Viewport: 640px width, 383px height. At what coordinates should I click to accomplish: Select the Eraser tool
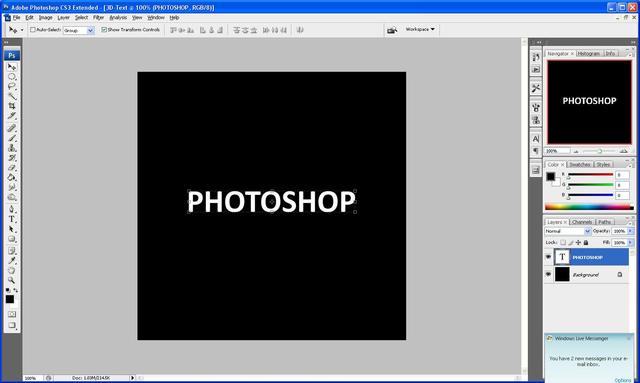[12, 167]
